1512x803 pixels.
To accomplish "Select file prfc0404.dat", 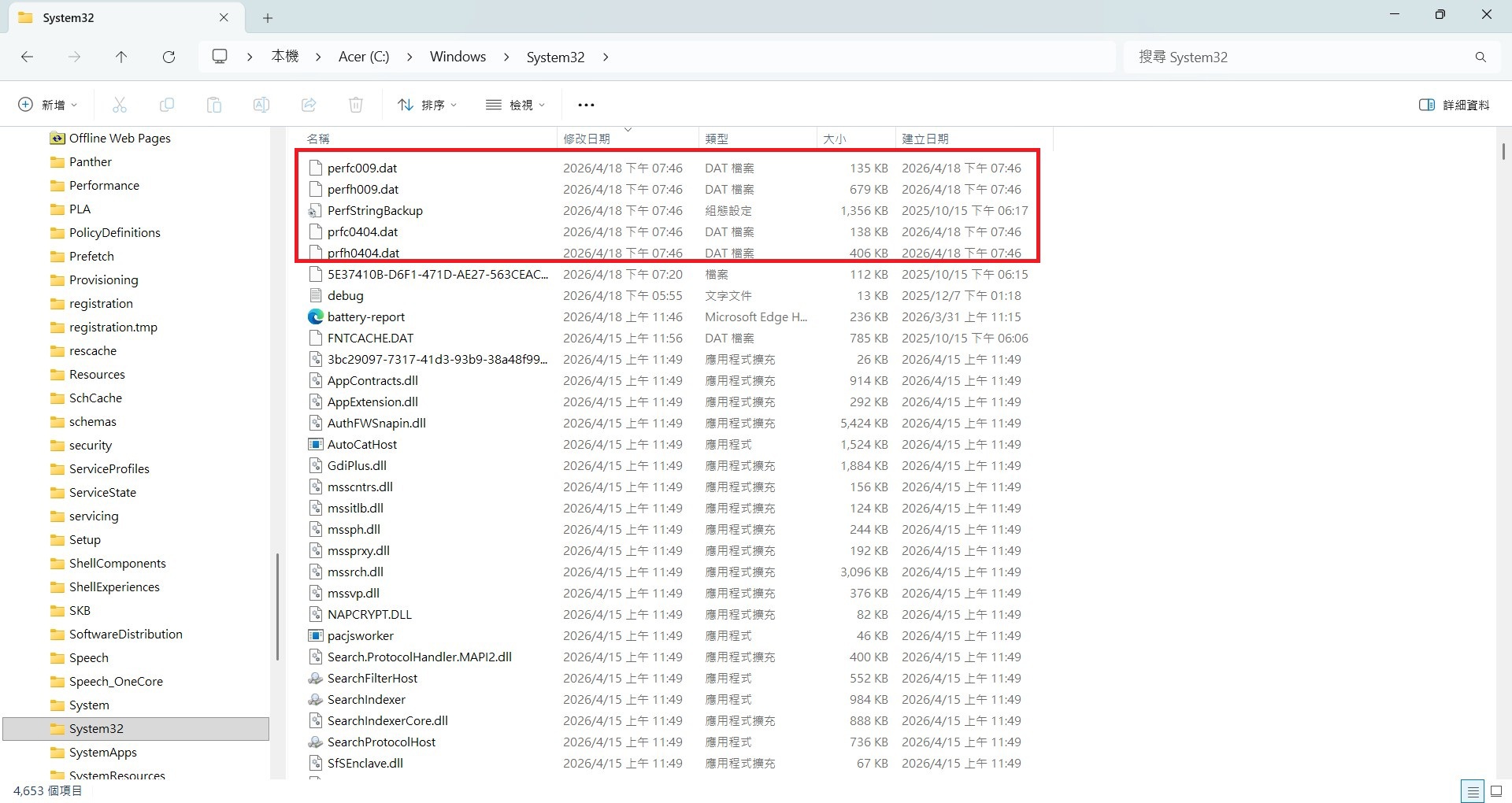I will (x=362, y=231).
